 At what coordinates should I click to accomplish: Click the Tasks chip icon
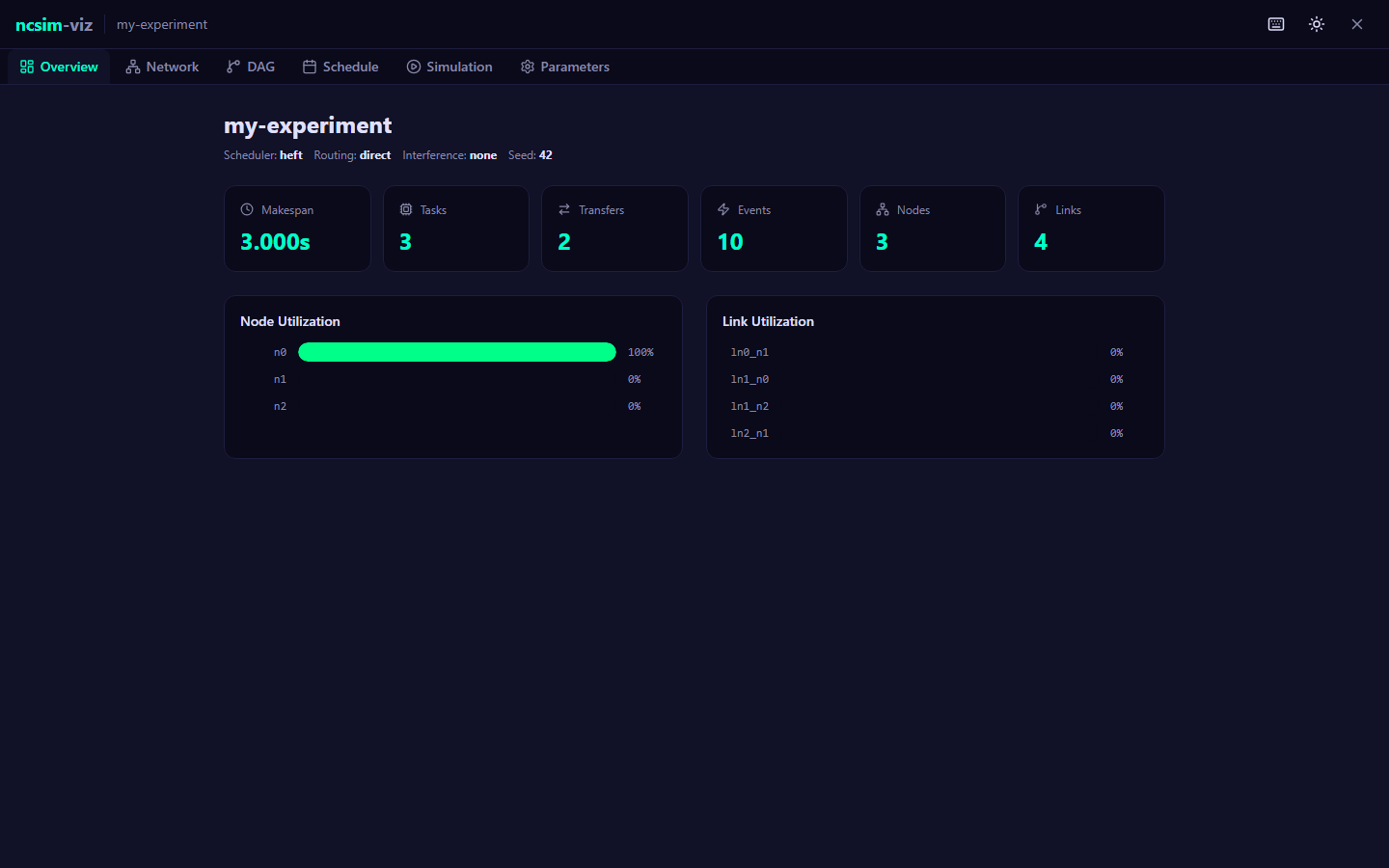coord(406,209)
